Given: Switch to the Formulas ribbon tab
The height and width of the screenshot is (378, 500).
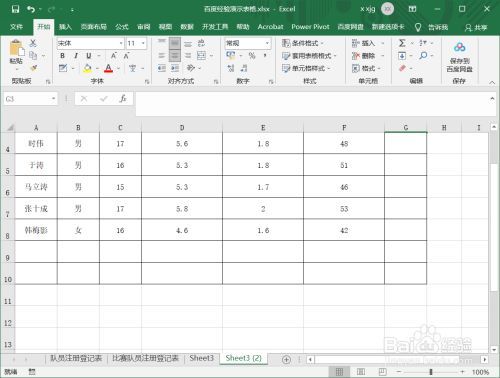Looking at the screenshot, I should (122, 27).
